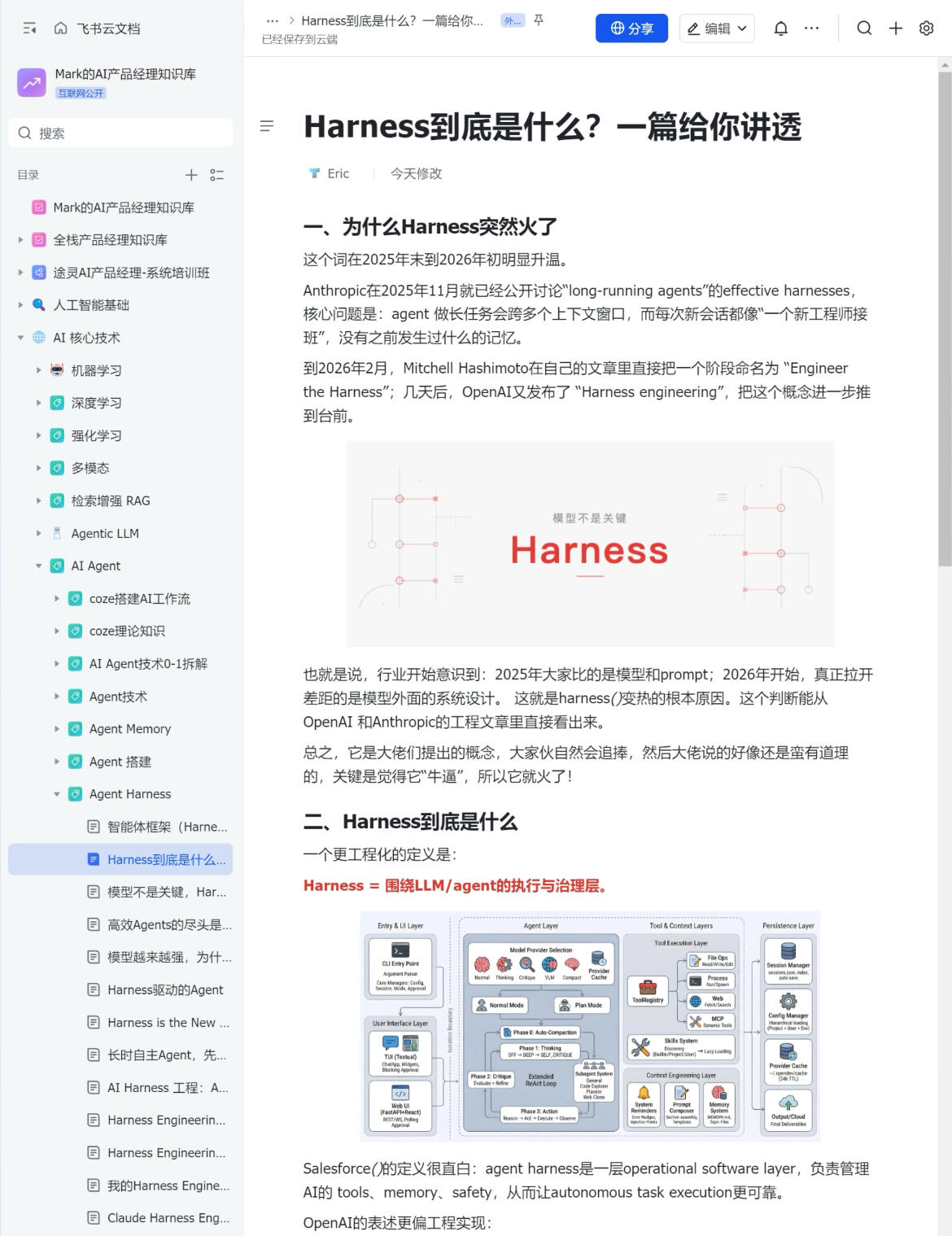Select the highlighted Harness到底是什么... page

point(120,859)
